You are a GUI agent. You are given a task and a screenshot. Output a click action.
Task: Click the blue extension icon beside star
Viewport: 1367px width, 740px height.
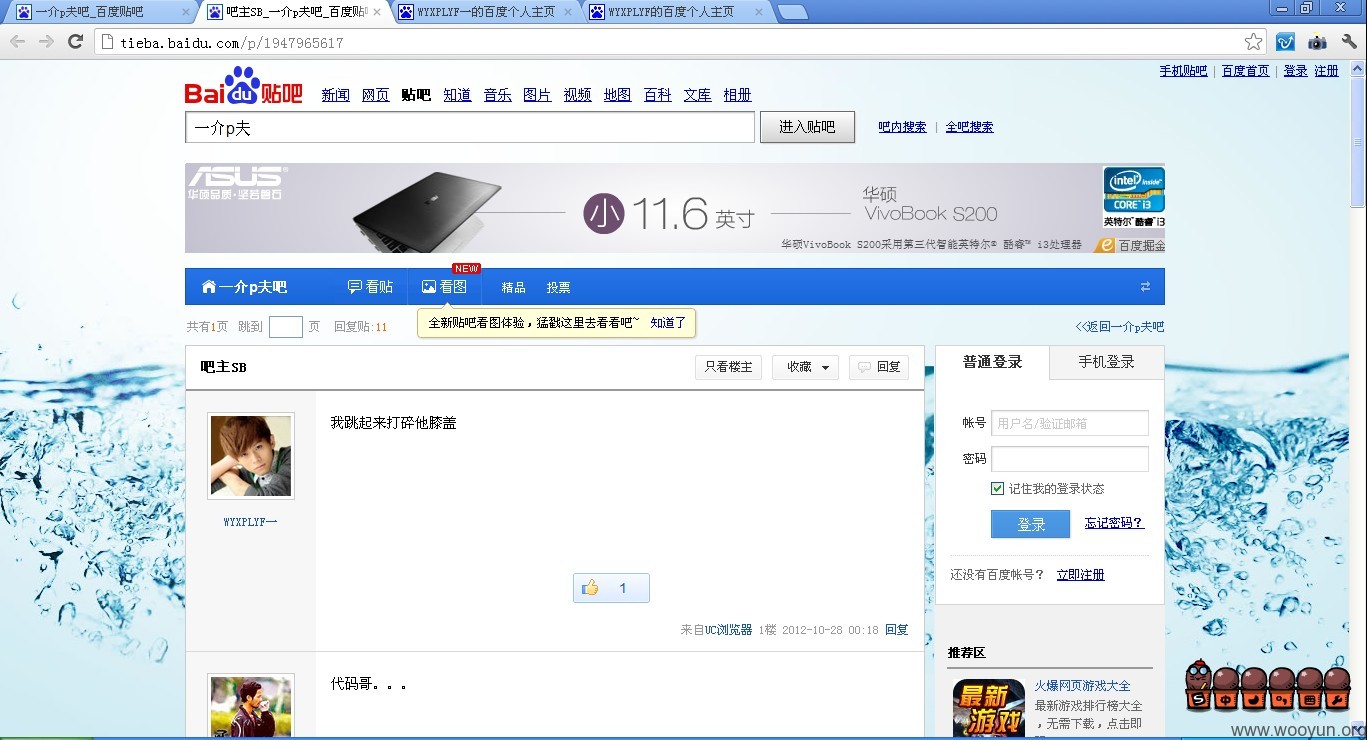pos(1286,42)
